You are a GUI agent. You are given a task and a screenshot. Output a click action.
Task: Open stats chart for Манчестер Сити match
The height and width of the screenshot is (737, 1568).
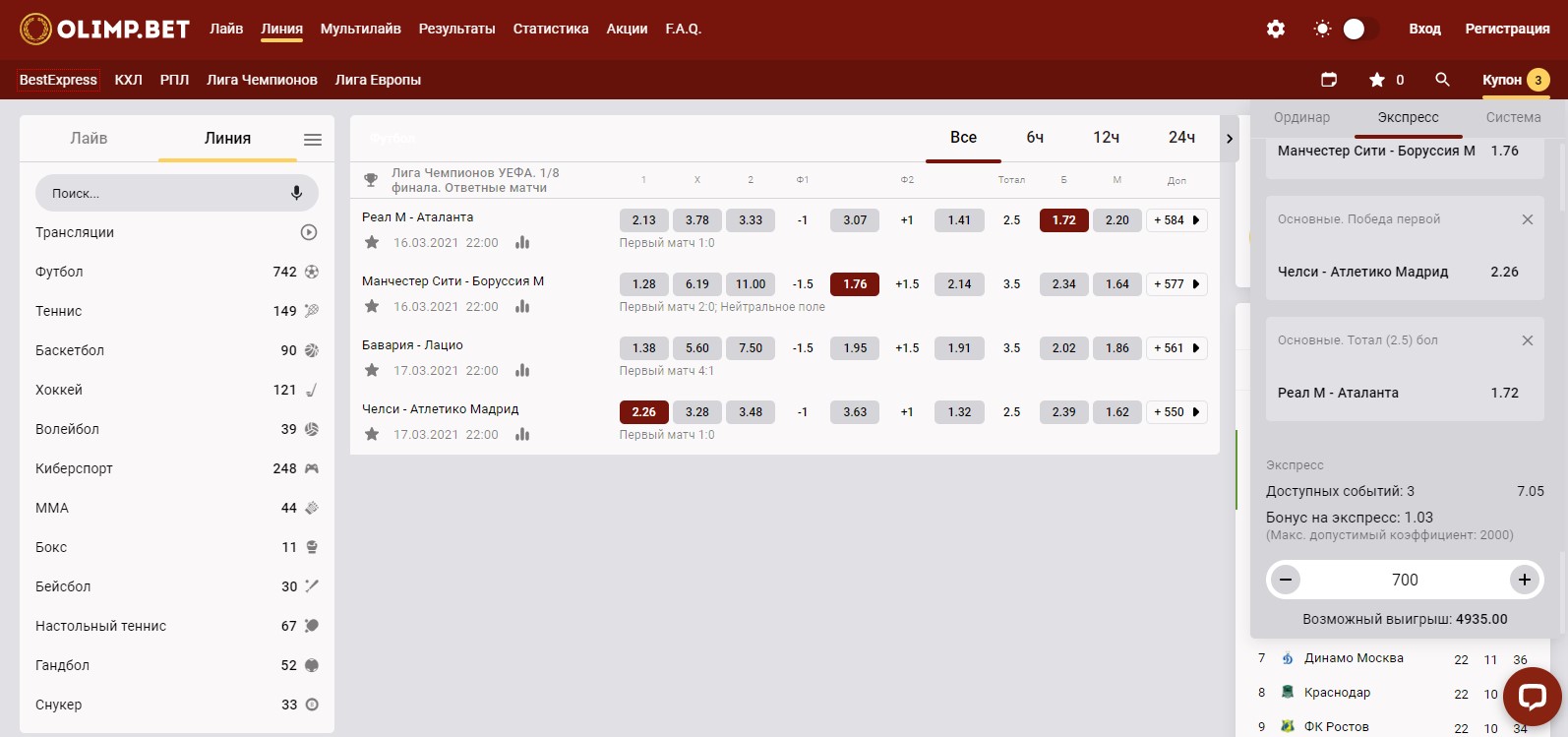pos(522,306)
